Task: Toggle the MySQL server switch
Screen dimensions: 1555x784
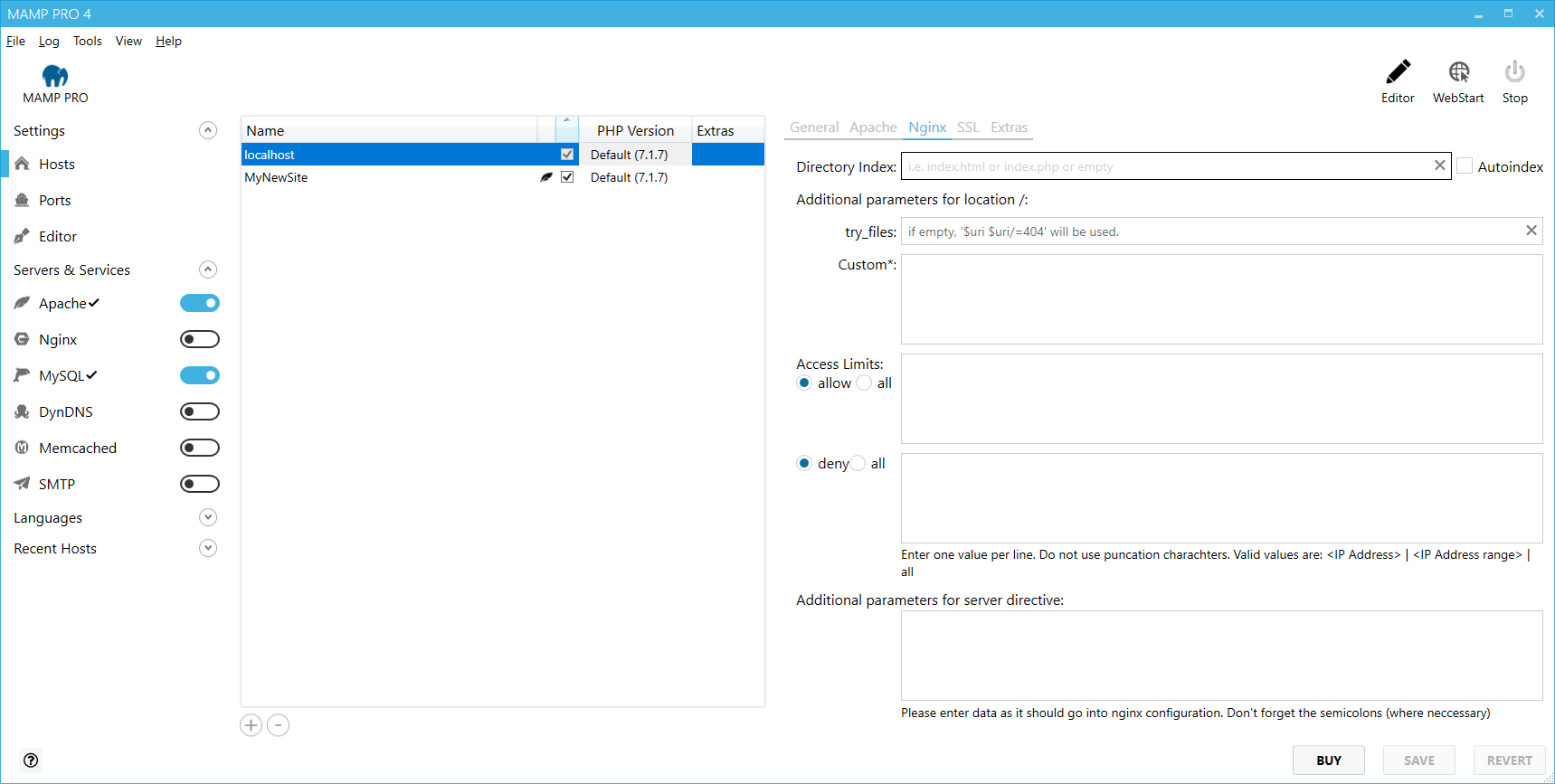Action: pos(200,375)
